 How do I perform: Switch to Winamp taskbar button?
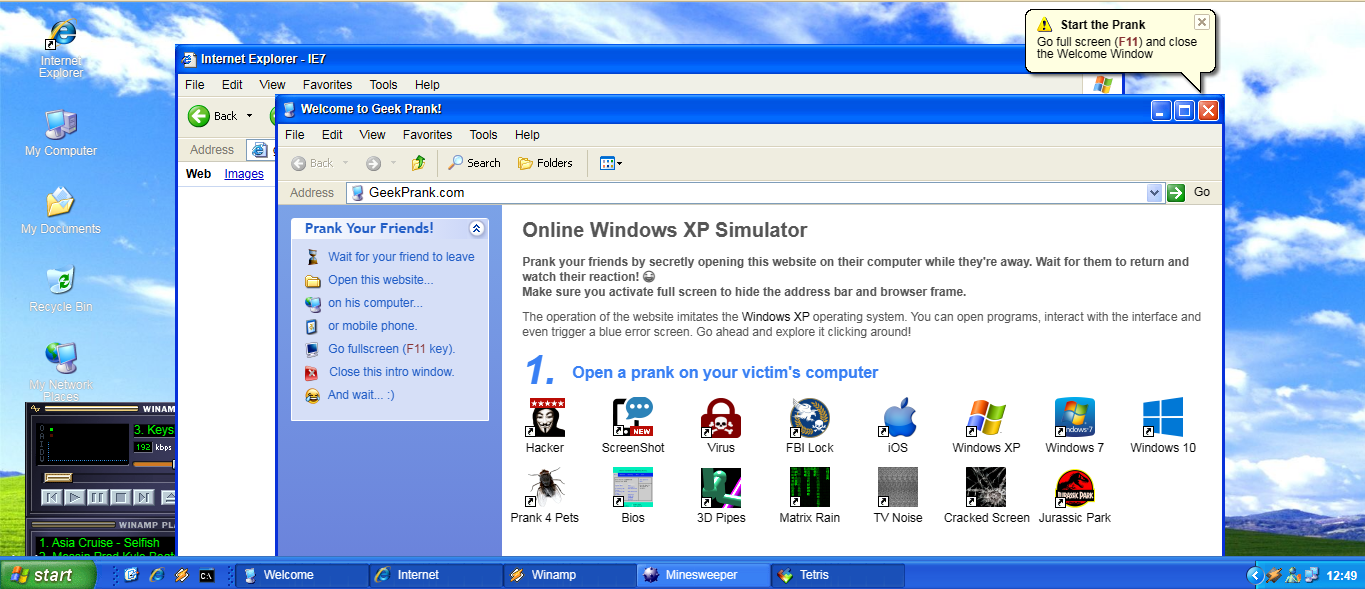pyautogui.click(x=569, y=575)
